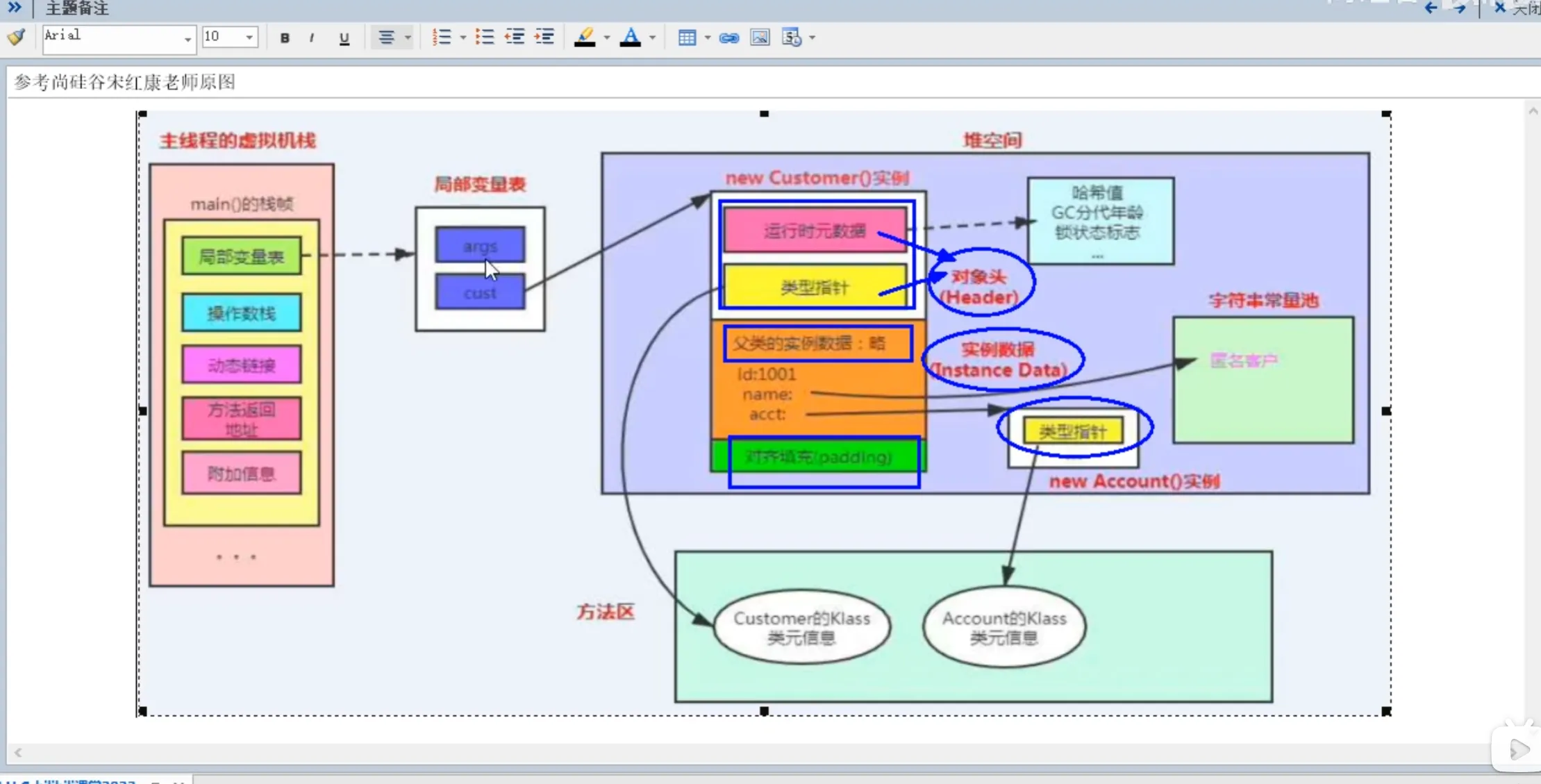
Task: Apply the text highlight color
Action: pyautogui.click(x=585, y=37)
